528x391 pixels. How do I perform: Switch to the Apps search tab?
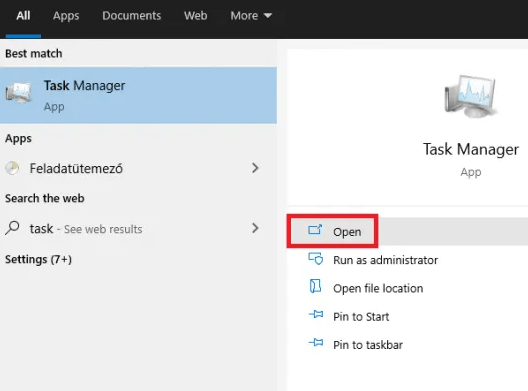click(x=66, y=16)
